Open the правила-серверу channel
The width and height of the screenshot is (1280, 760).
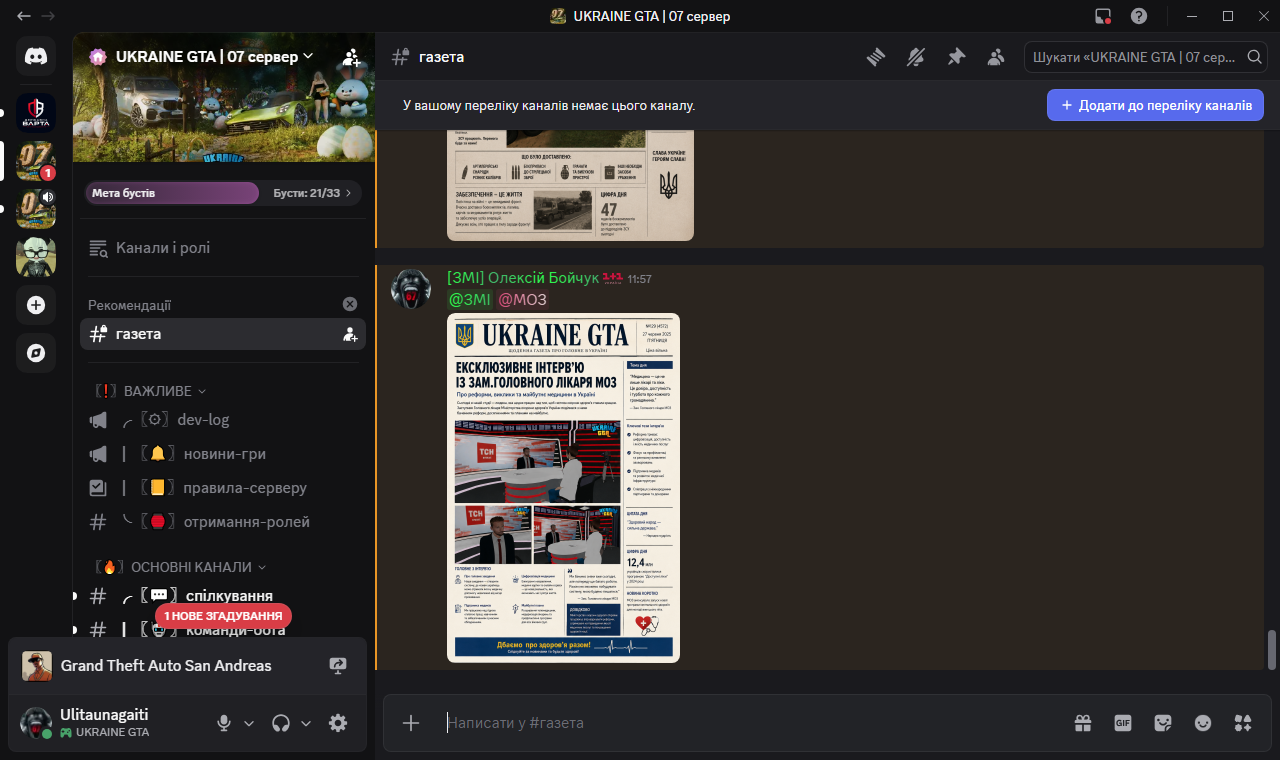223,488
